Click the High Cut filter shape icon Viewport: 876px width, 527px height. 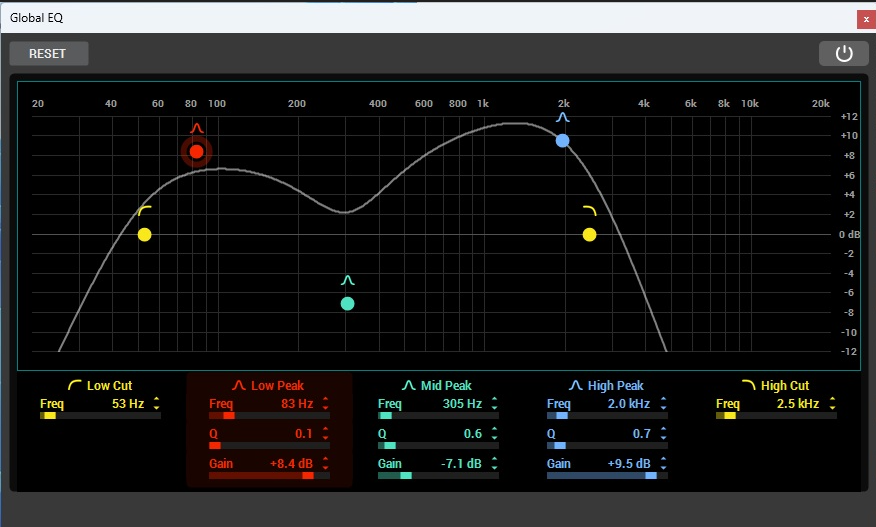tap(748, 385)
